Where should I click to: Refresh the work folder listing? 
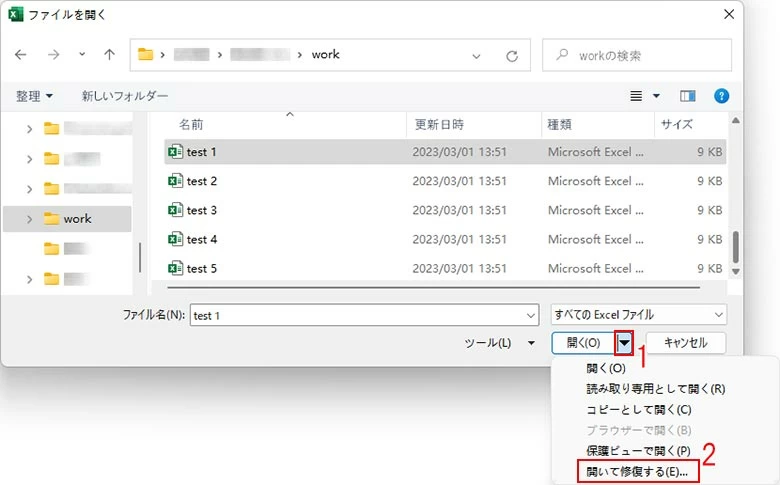pos(512,56)
